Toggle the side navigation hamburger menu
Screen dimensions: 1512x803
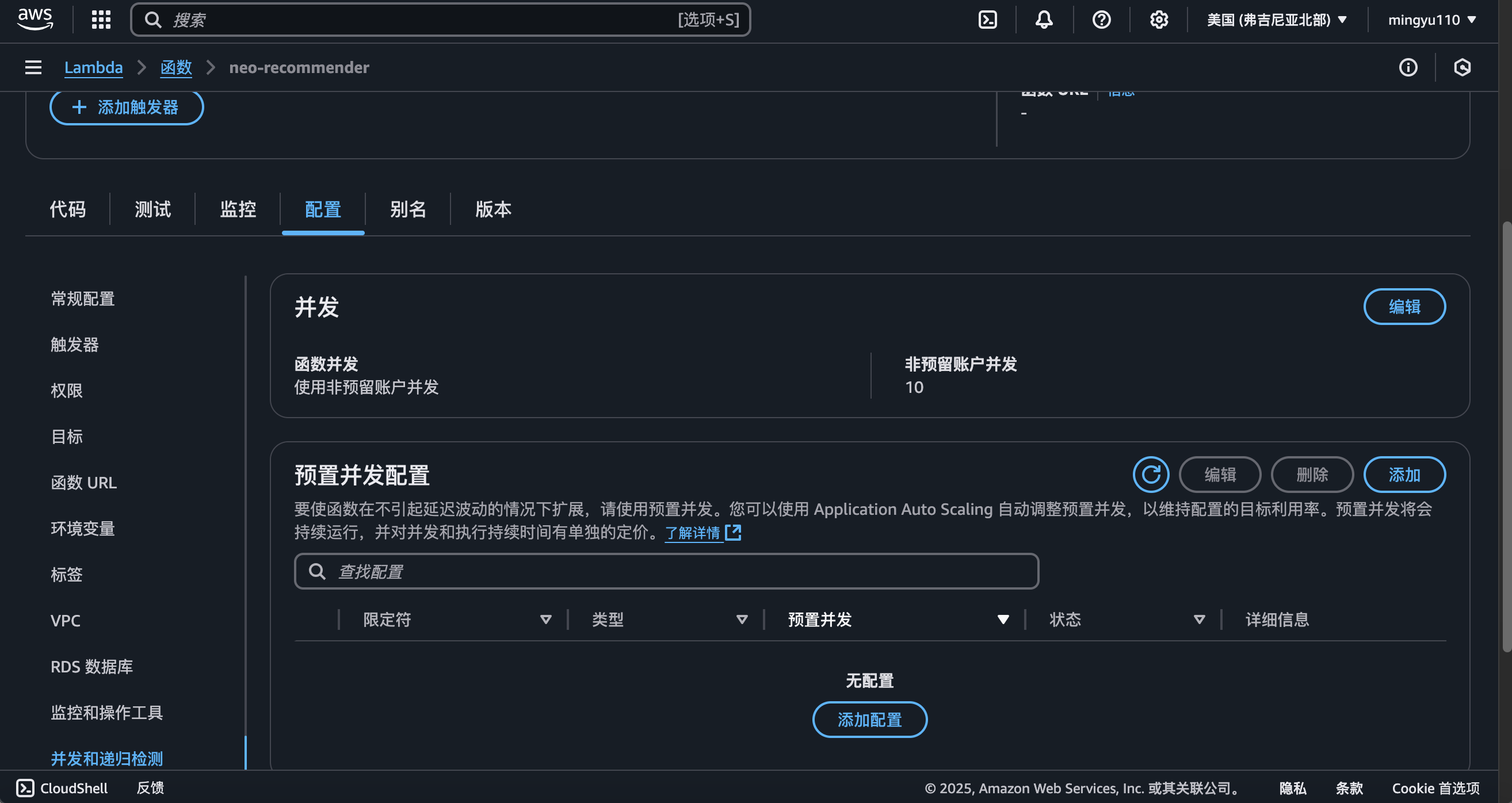coord(33,67)
